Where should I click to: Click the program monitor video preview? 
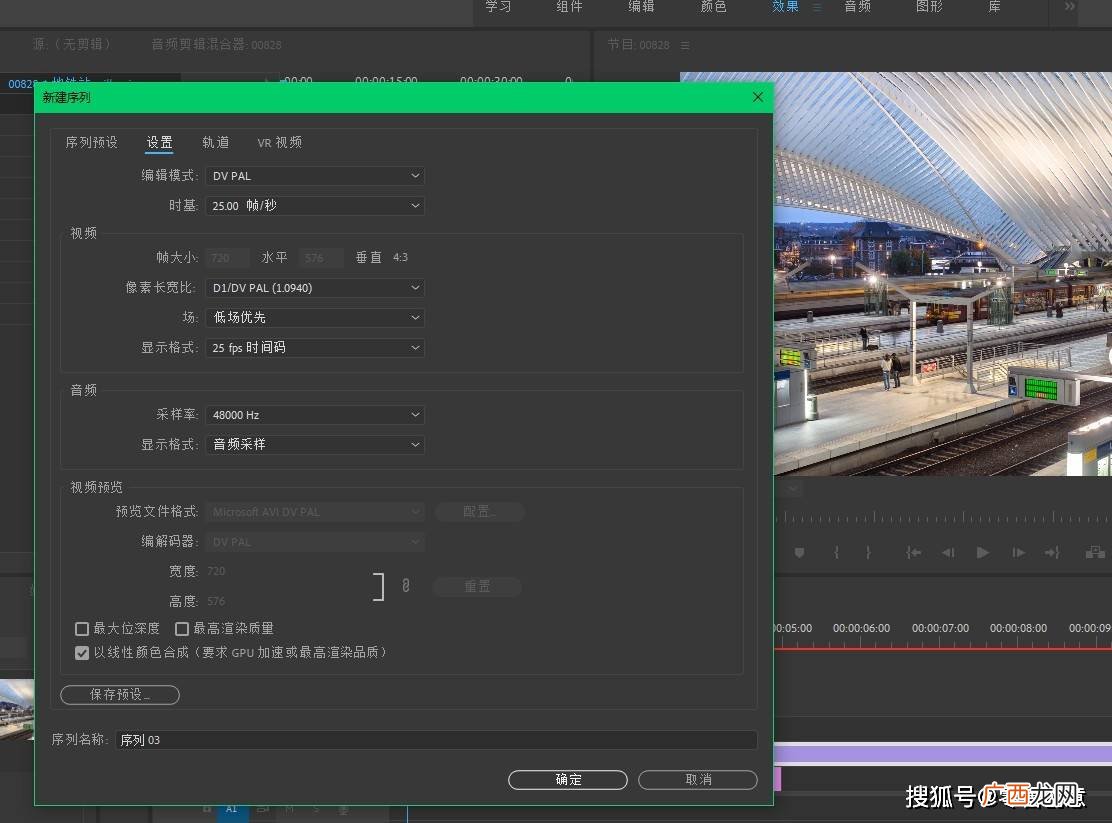tap(943, 274)
